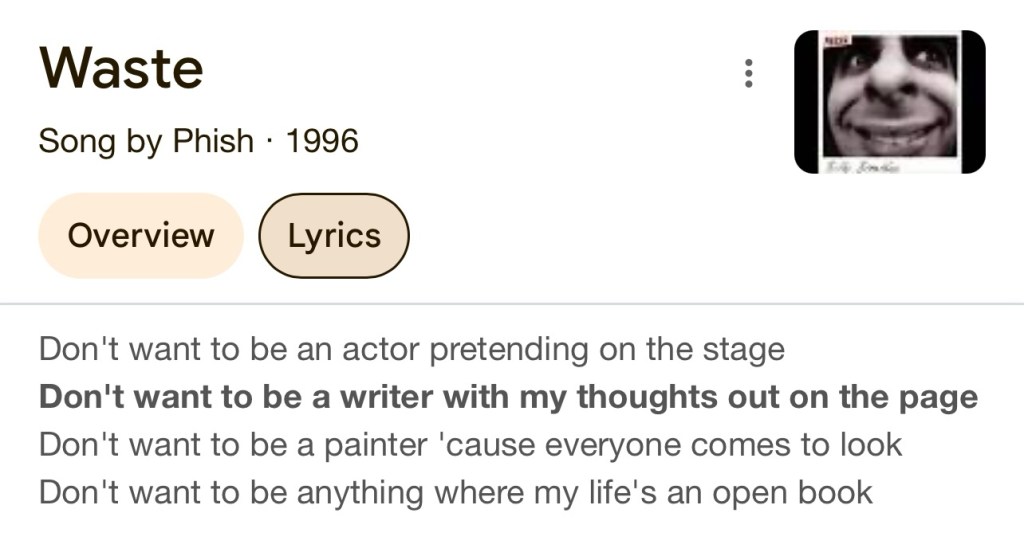Screen dimensions: 1024x556
Task: Switch to the Overview tab
Action: (x=141, y=236)
